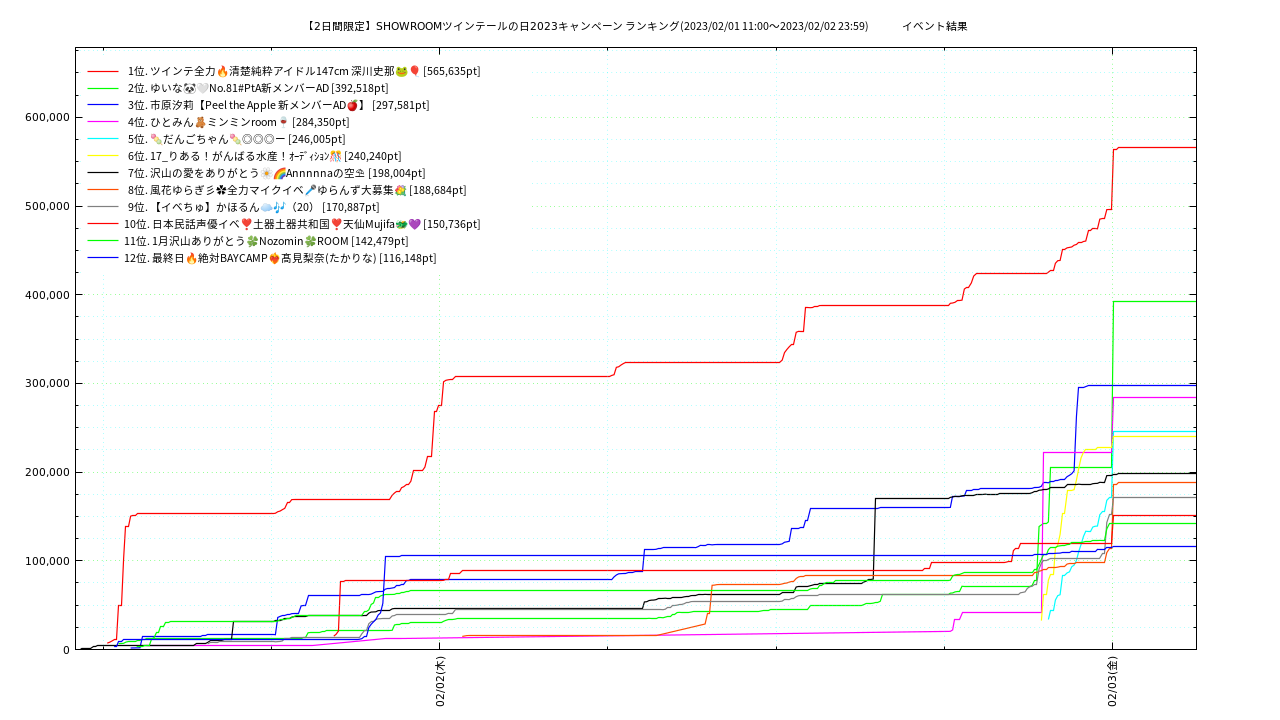1280x720 pixels.
Task: Select legend entry '5位. だんごちゃん'
Action: point(234,139)
